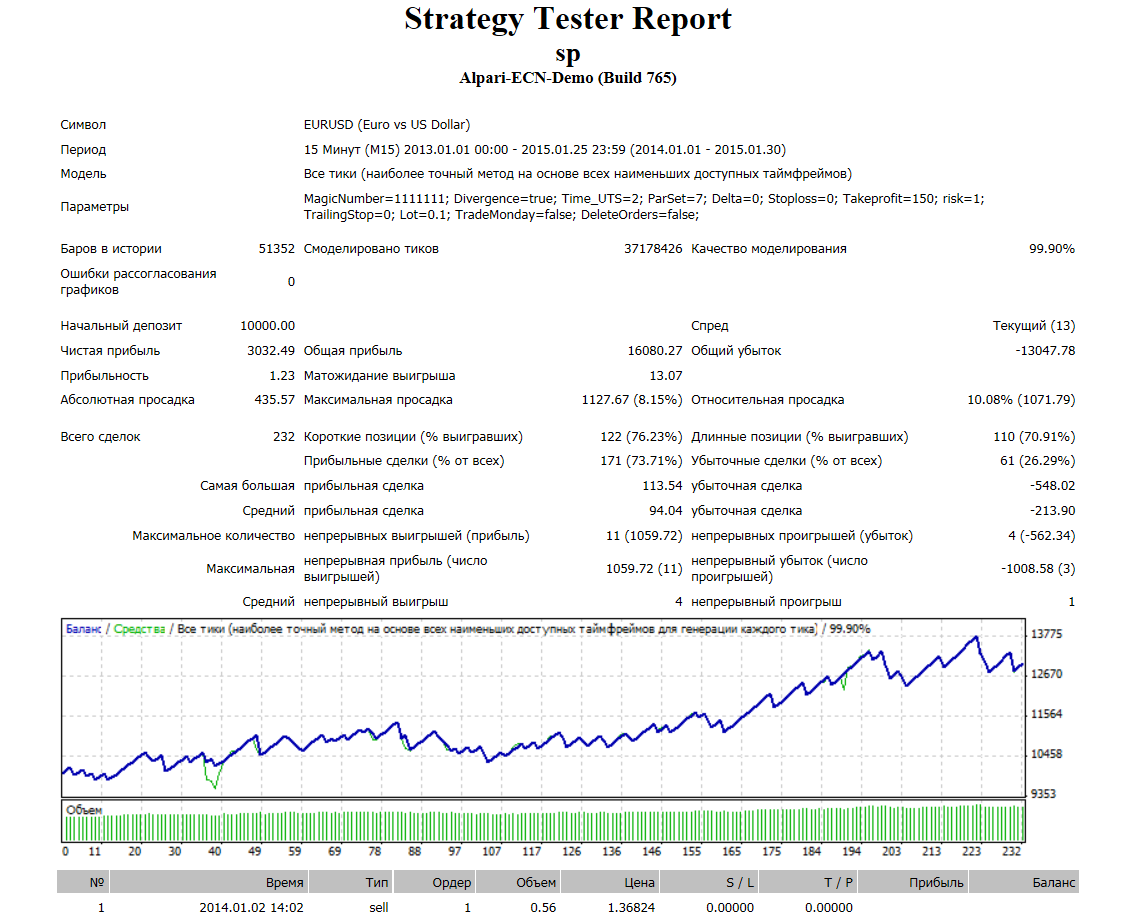Click Качество моделирования value 99.90%

click(x=1052, y=249)
